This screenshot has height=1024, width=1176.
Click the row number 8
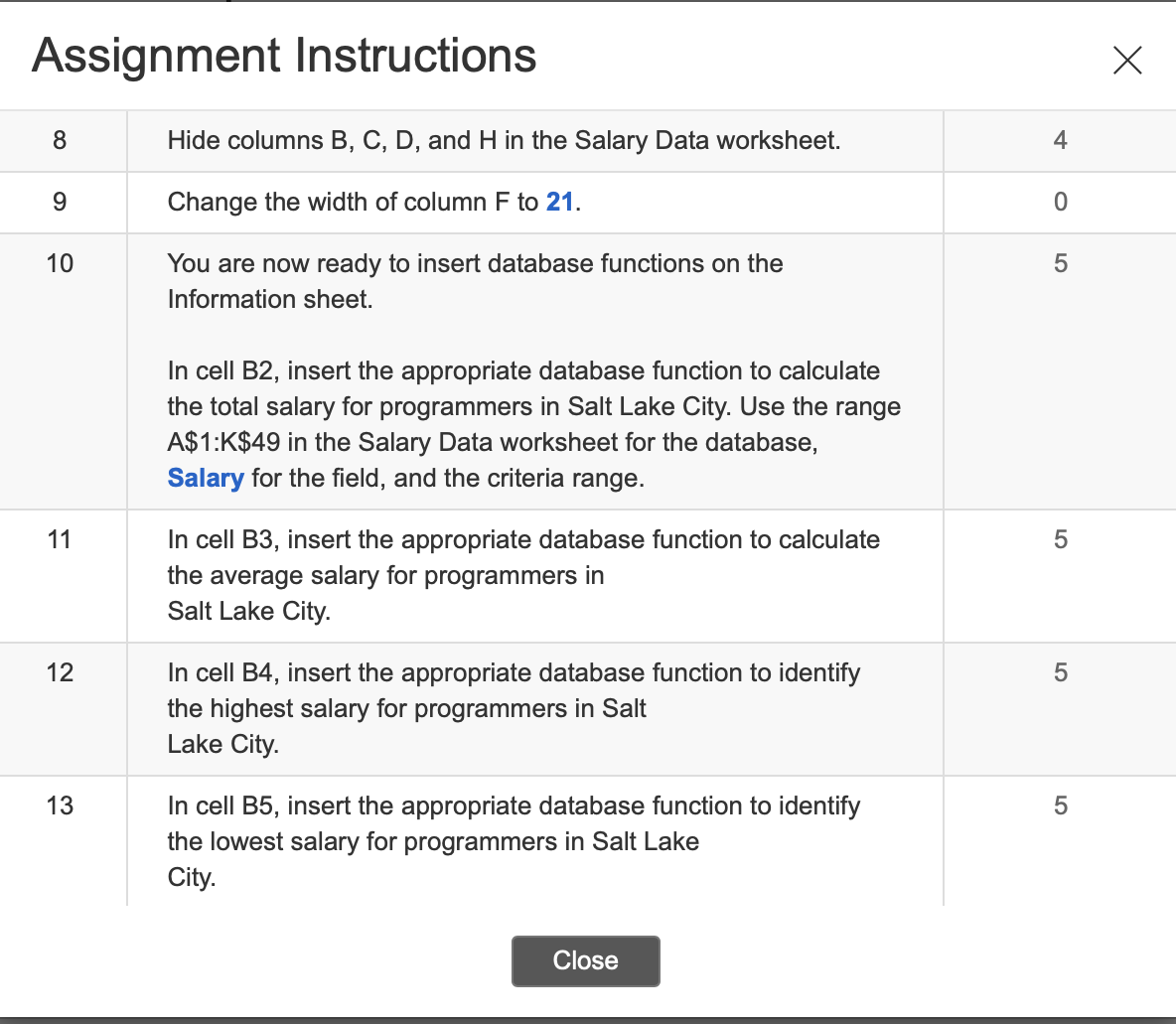click(x=61, y=140)
